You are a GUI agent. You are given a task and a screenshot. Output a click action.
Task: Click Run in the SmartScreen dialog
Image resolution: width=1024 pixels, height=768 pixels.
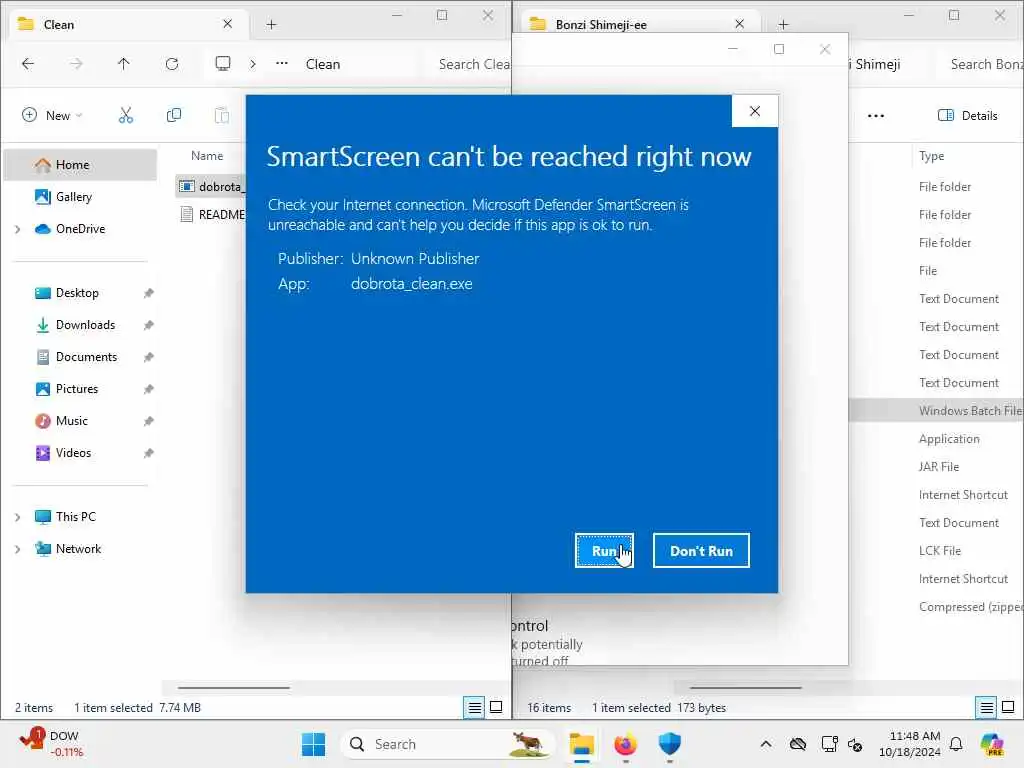coord(604,551)
